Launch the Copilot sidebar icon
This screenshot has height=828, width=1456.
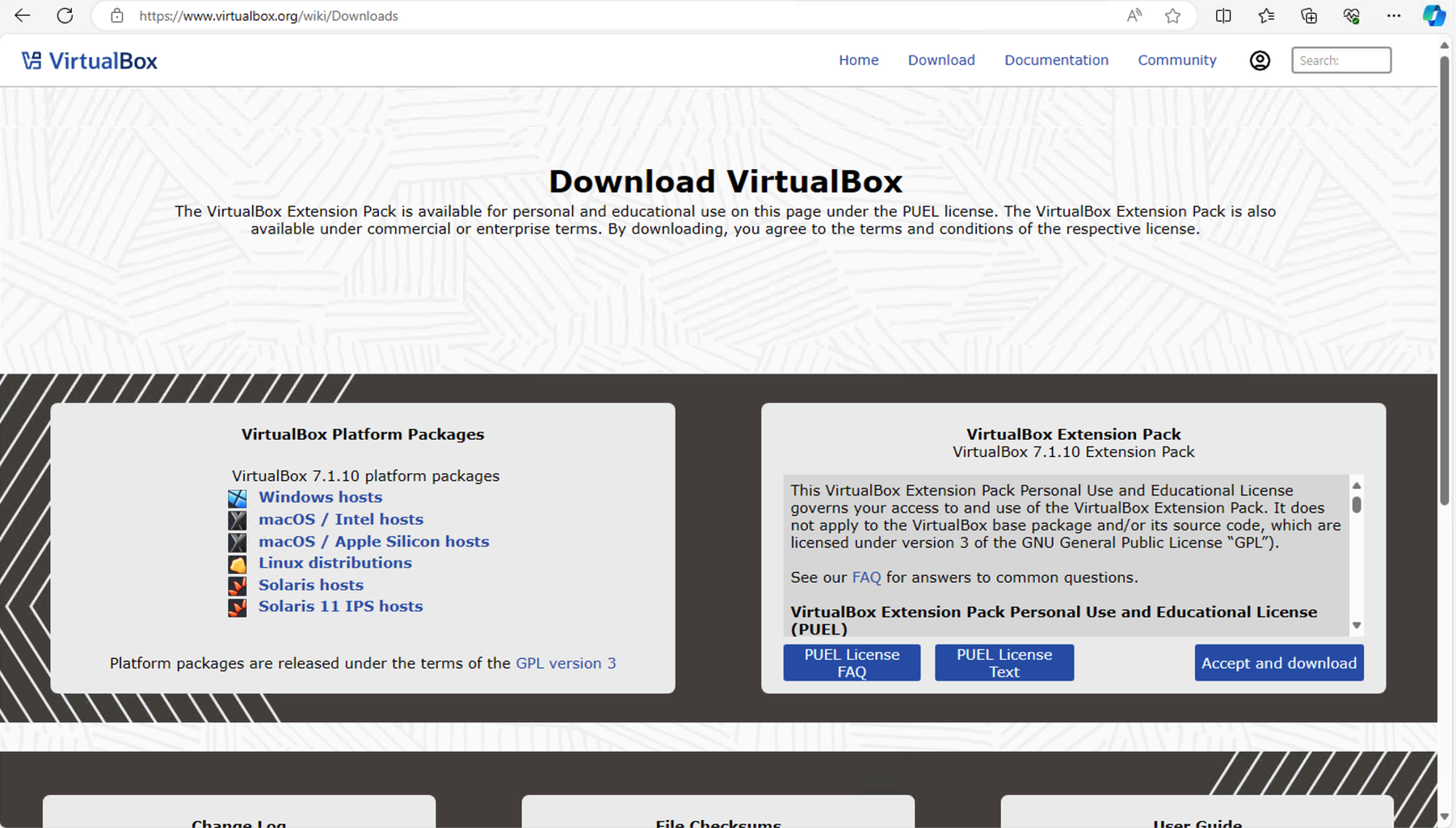coord(1434,16)
